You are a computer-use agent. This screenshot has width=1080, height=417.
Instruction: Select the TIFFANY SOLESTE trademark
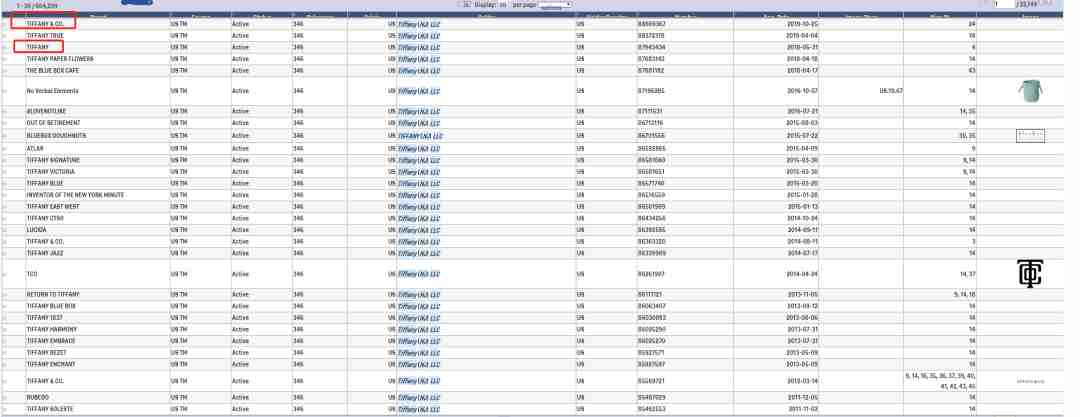50,409
